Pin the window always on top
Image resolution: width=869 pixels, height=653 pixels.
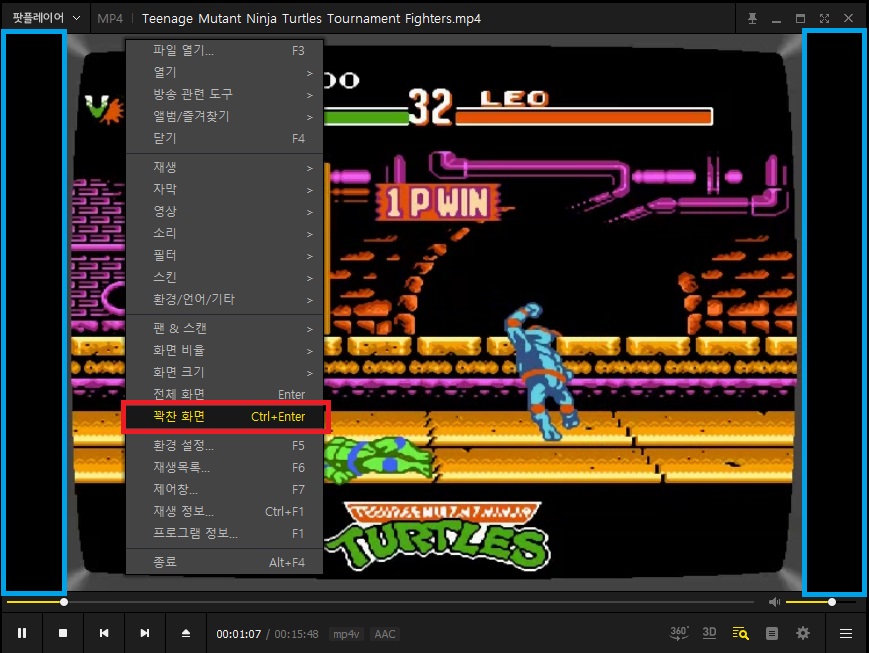pos(752,18)
